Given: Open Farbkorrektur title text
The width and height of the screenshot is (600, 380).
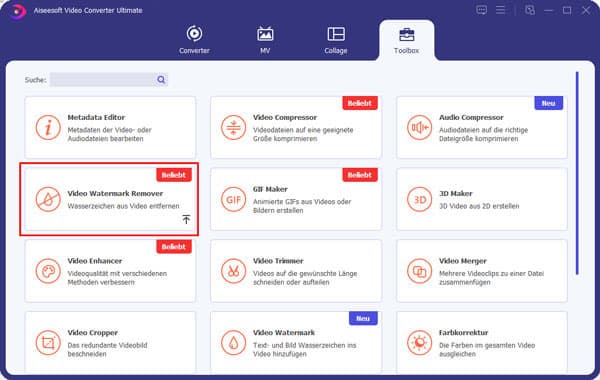Looking at the screenshot, I should point(463,333).
